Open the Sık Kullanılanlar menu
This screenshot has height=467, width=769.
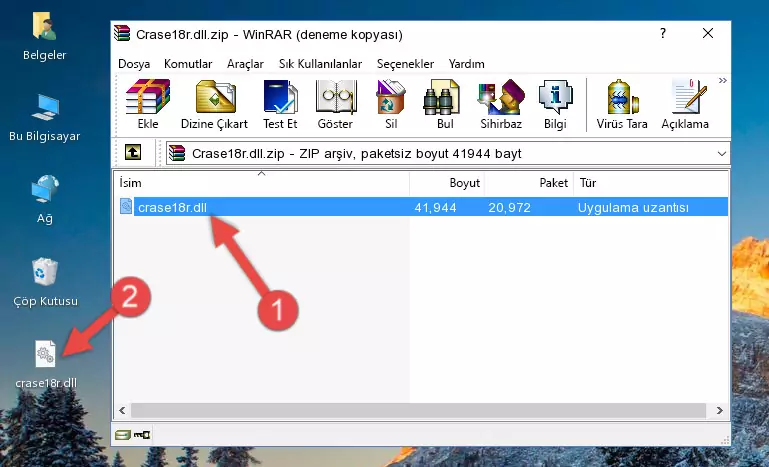320,64
